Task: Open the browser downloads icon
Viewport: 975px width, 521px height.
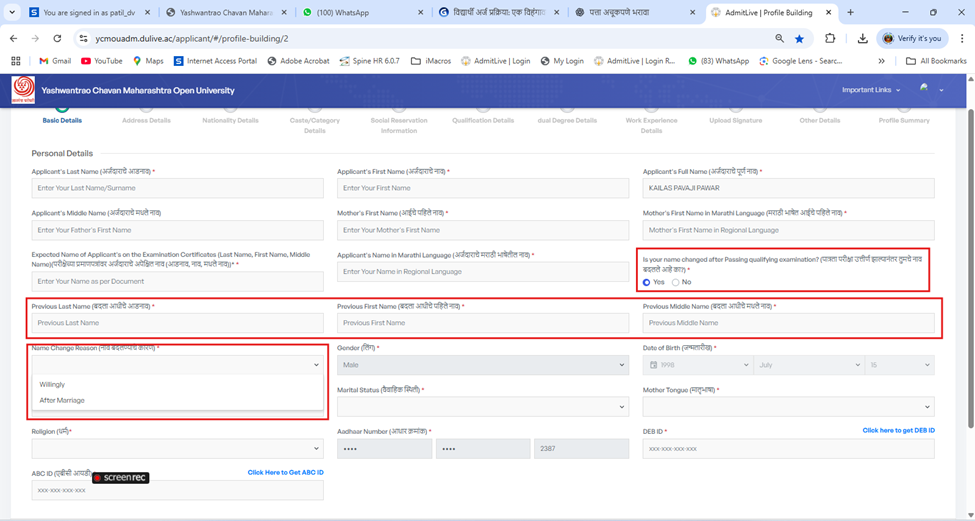Action: point(863,38)
